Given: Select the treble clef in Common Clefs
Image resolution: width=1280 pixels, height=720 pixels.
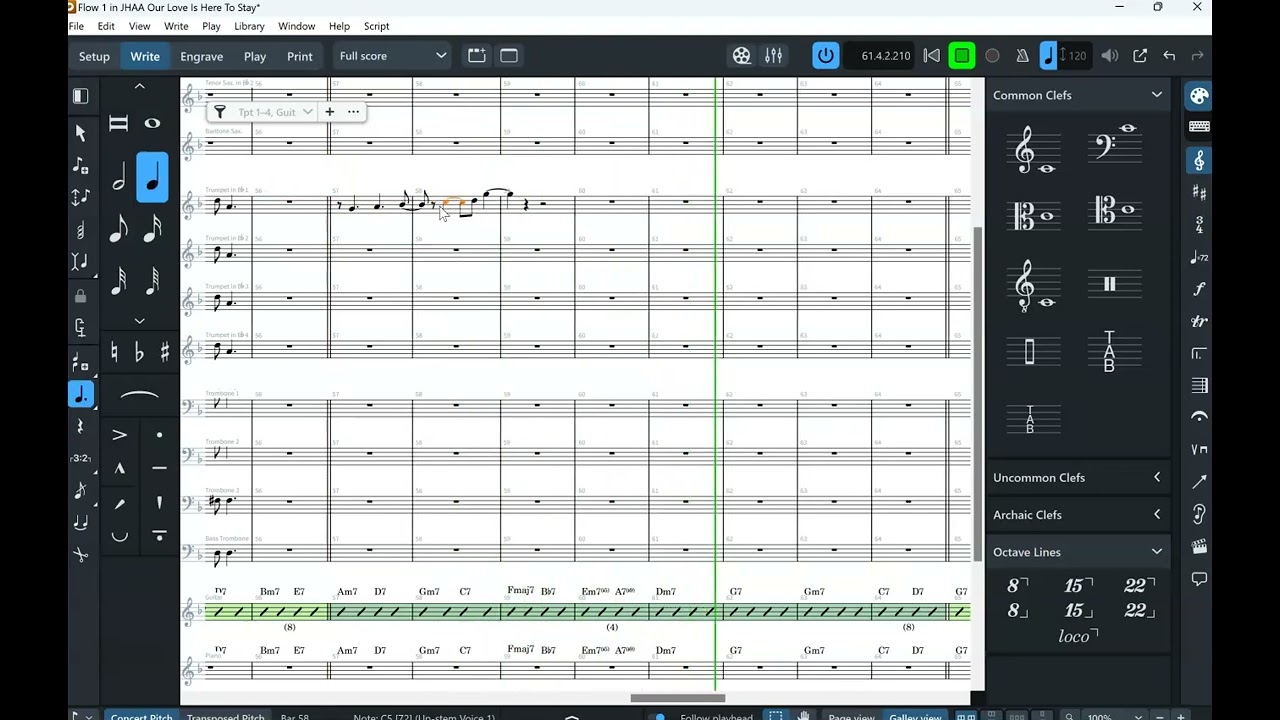Looking at the screenshot, I should click(x=1033, y=150).
